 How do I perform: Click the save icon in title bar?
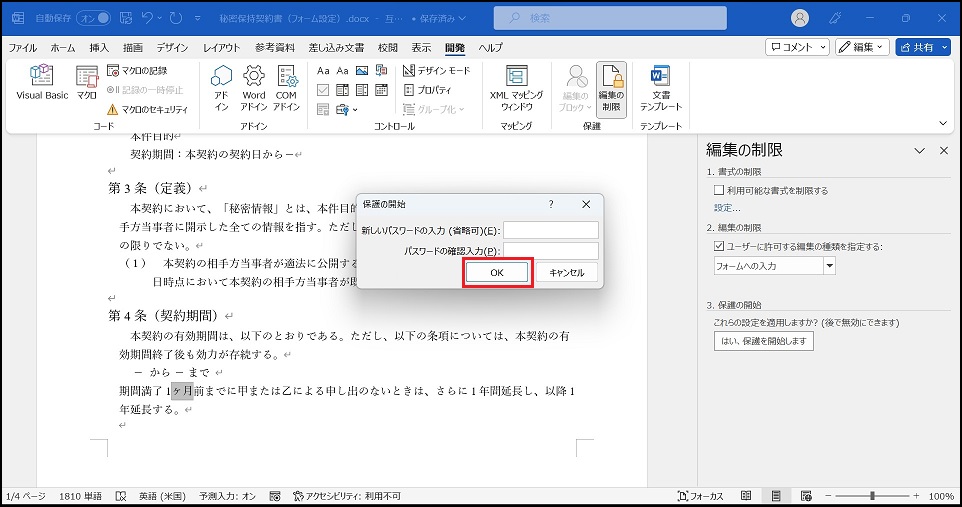tap(126, 18)
